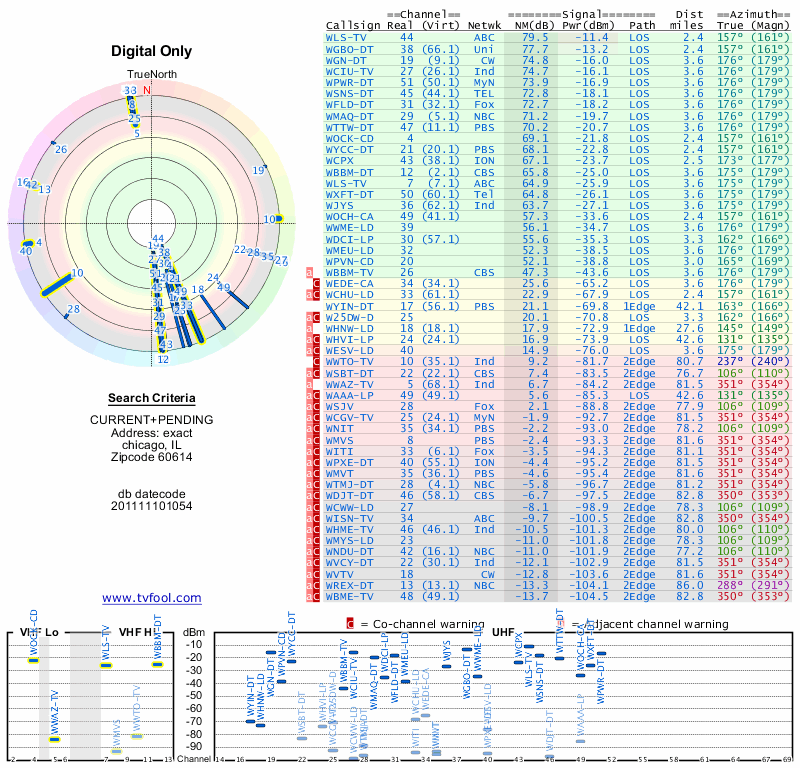Open WHME-TV callsign link in the table
Image resolution: width=800 pixels, height=768 pixels.
pos(349,529)
